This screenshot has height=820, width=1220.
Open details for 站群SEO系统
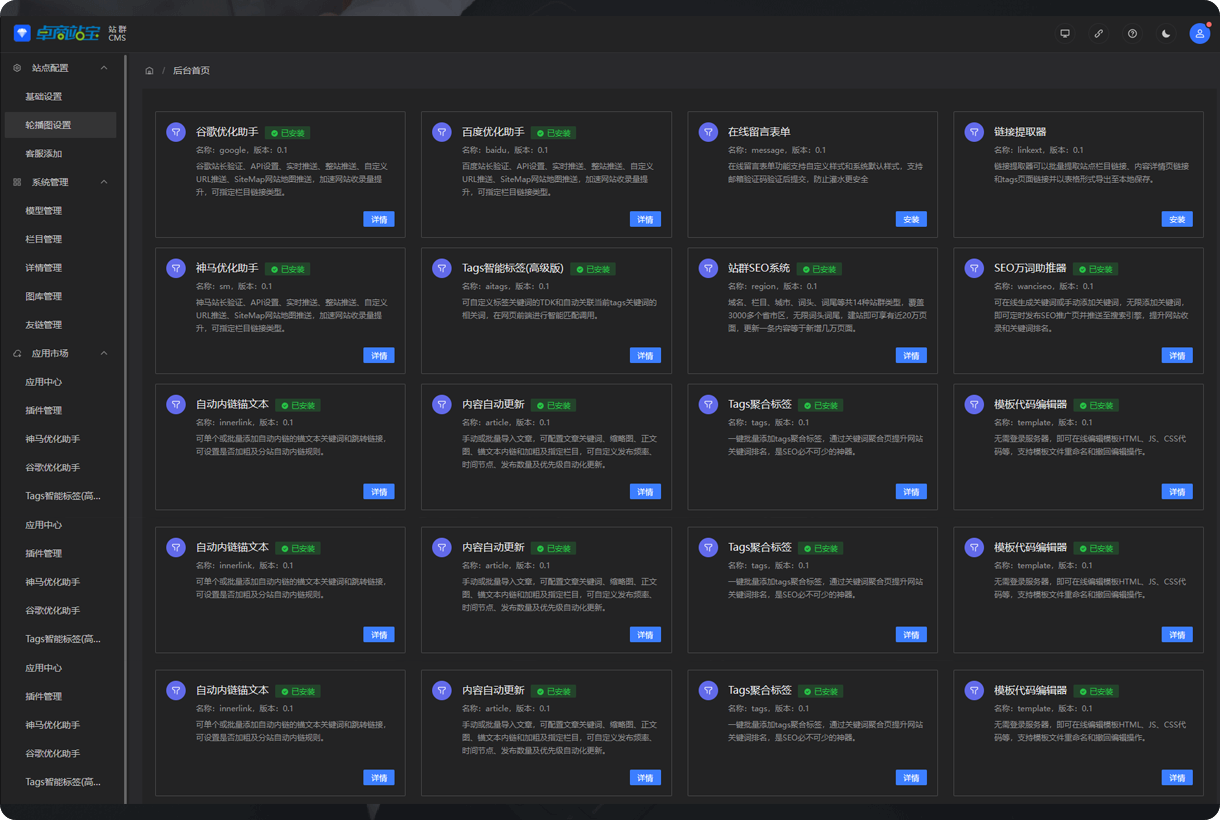click(910, 355)
